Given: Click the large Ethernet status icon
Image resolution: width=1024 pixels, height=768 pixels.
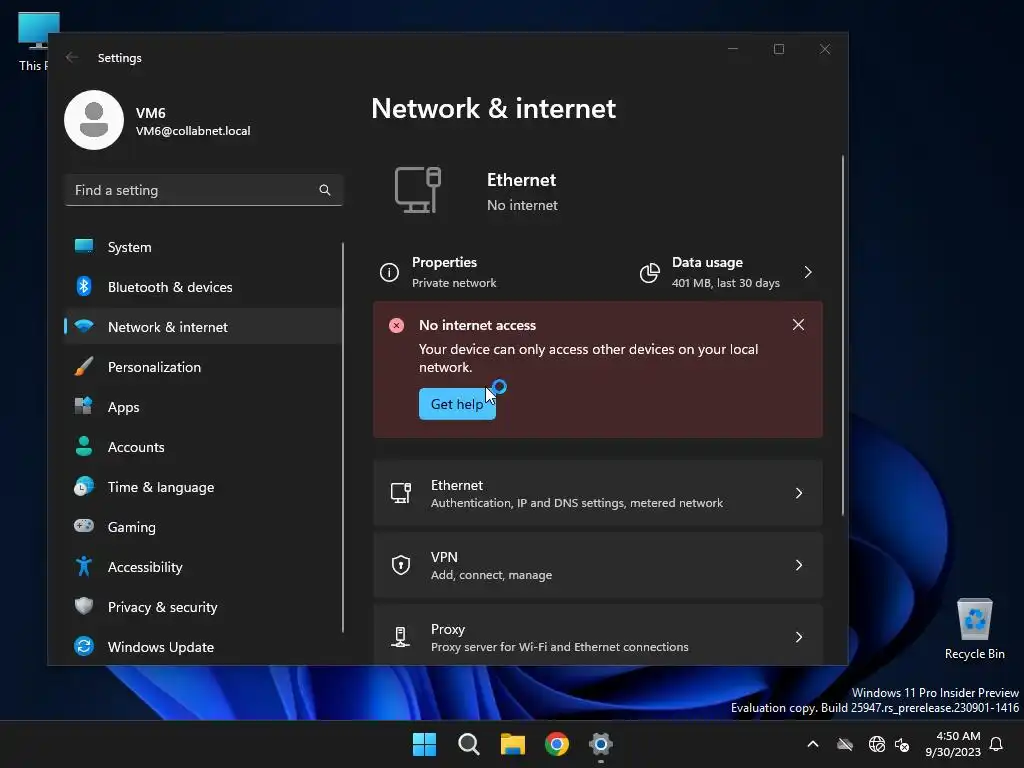Looking at the screenshot, I should point(418,190).
